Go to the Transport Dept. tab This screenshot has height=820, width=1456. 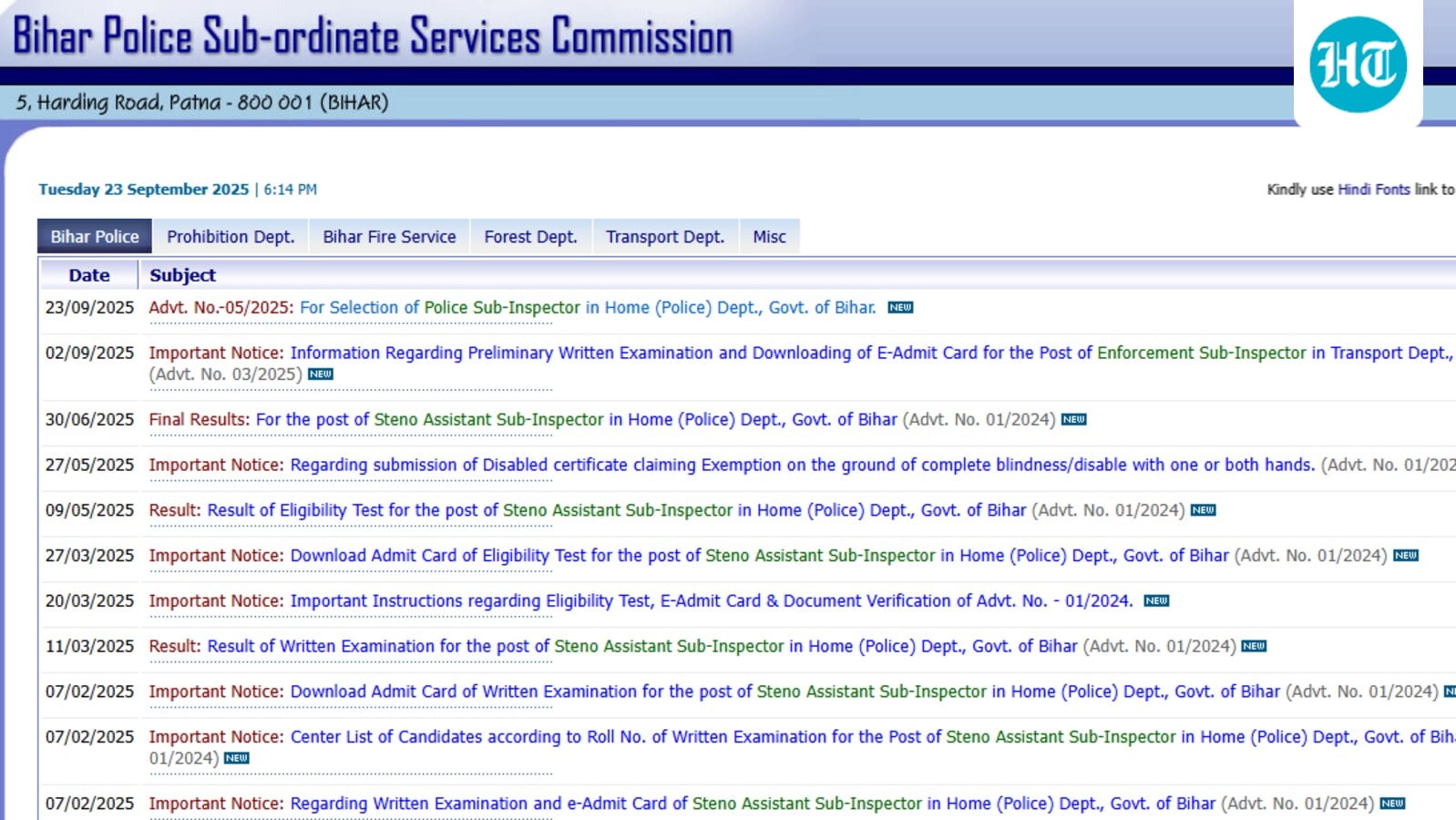coord(665,237)
